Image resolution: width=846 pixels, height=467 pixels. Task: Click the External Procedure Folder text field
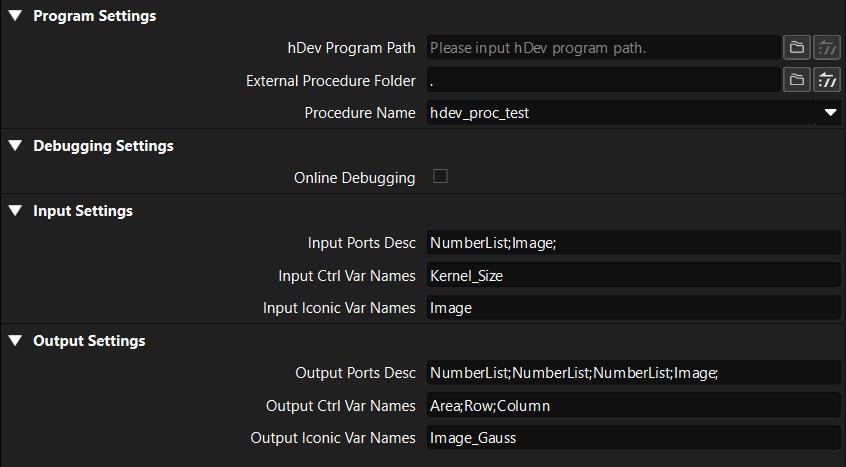tap(603, 80)
